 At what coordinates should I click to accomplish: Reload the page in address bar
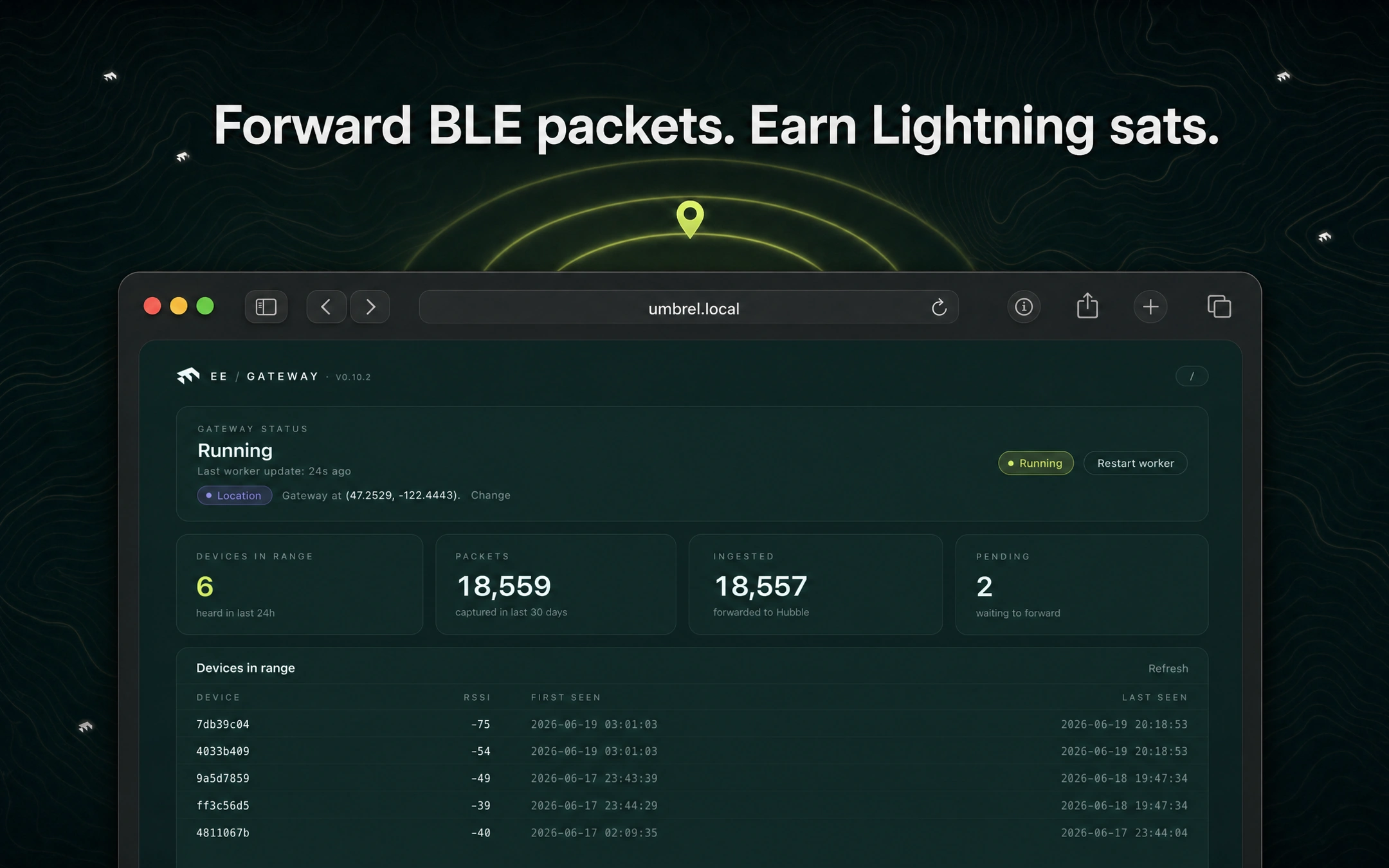pyautogui.click(x=939, y=307)
